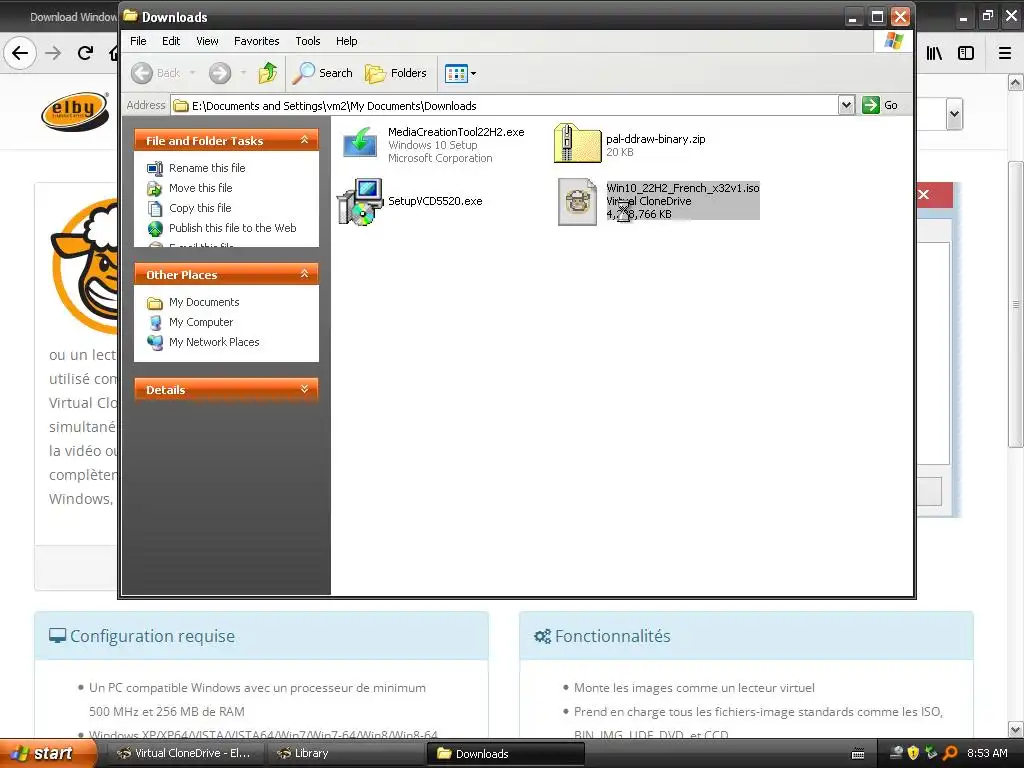Image resolution: width=1024 pixels, height=768 pixels.
Task: Click the Downloads taskbar item
Action: pos(505,753)
